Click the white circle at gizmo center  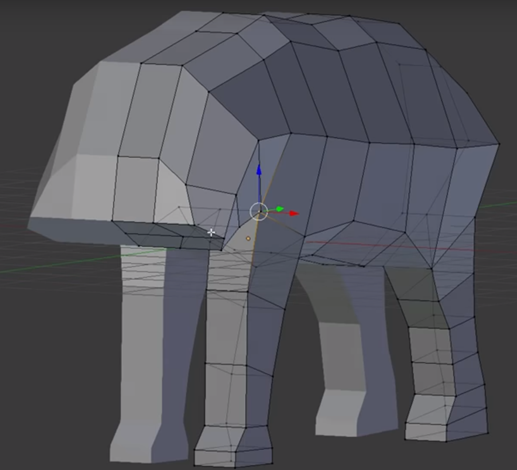click(x=259, y=212)
